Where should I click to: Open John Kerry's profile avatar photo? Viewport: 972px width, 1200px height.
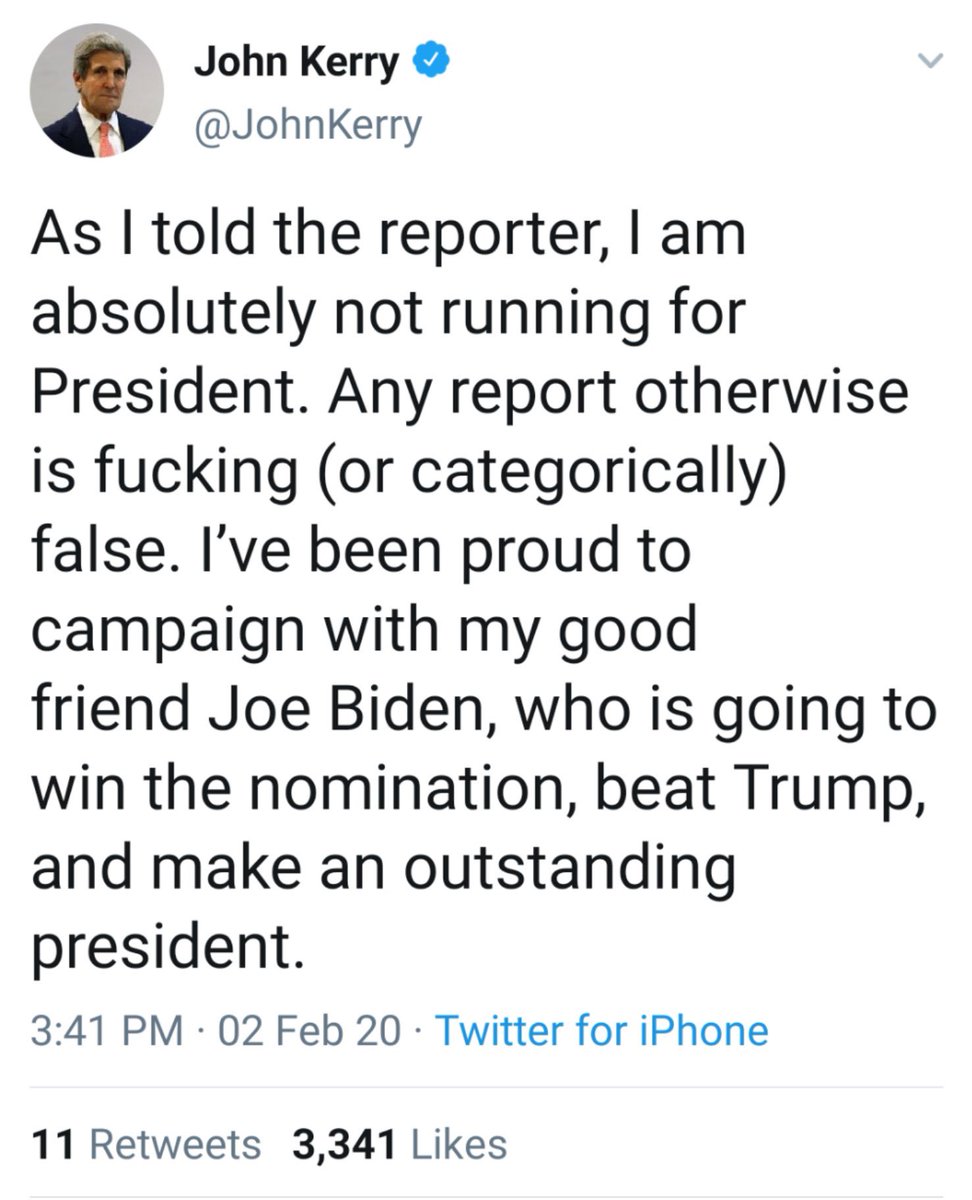pos(97,92)
